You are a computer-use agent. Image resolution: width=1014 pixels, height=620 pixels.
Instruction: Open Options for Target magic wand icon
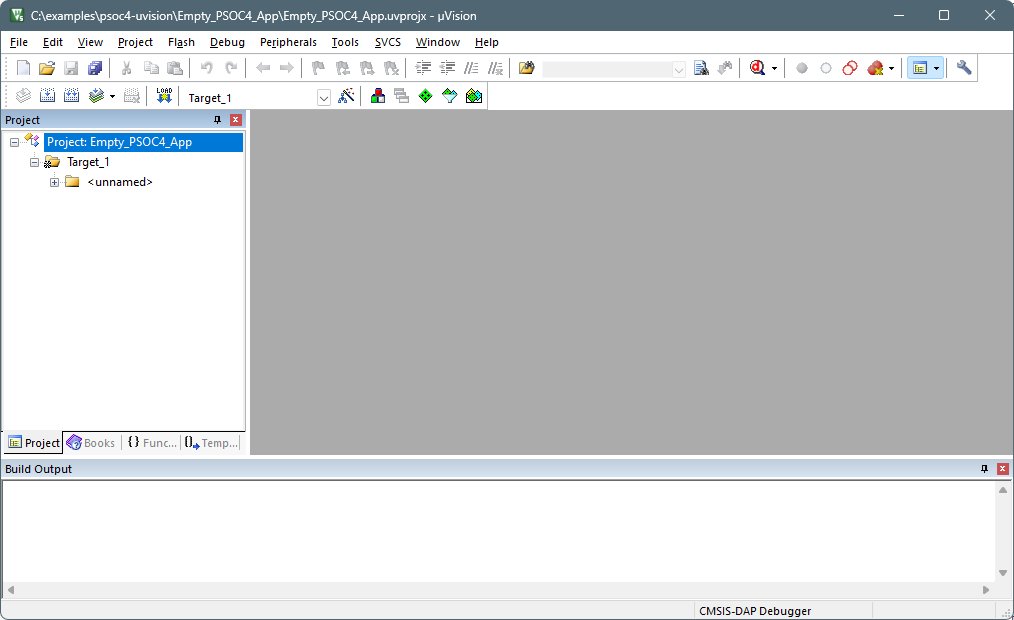pyautogui.click(x=346, y=96)
